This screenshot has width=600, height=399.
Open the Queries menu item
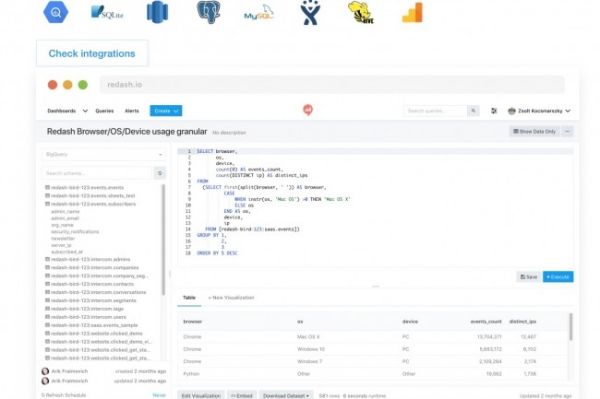104,111
